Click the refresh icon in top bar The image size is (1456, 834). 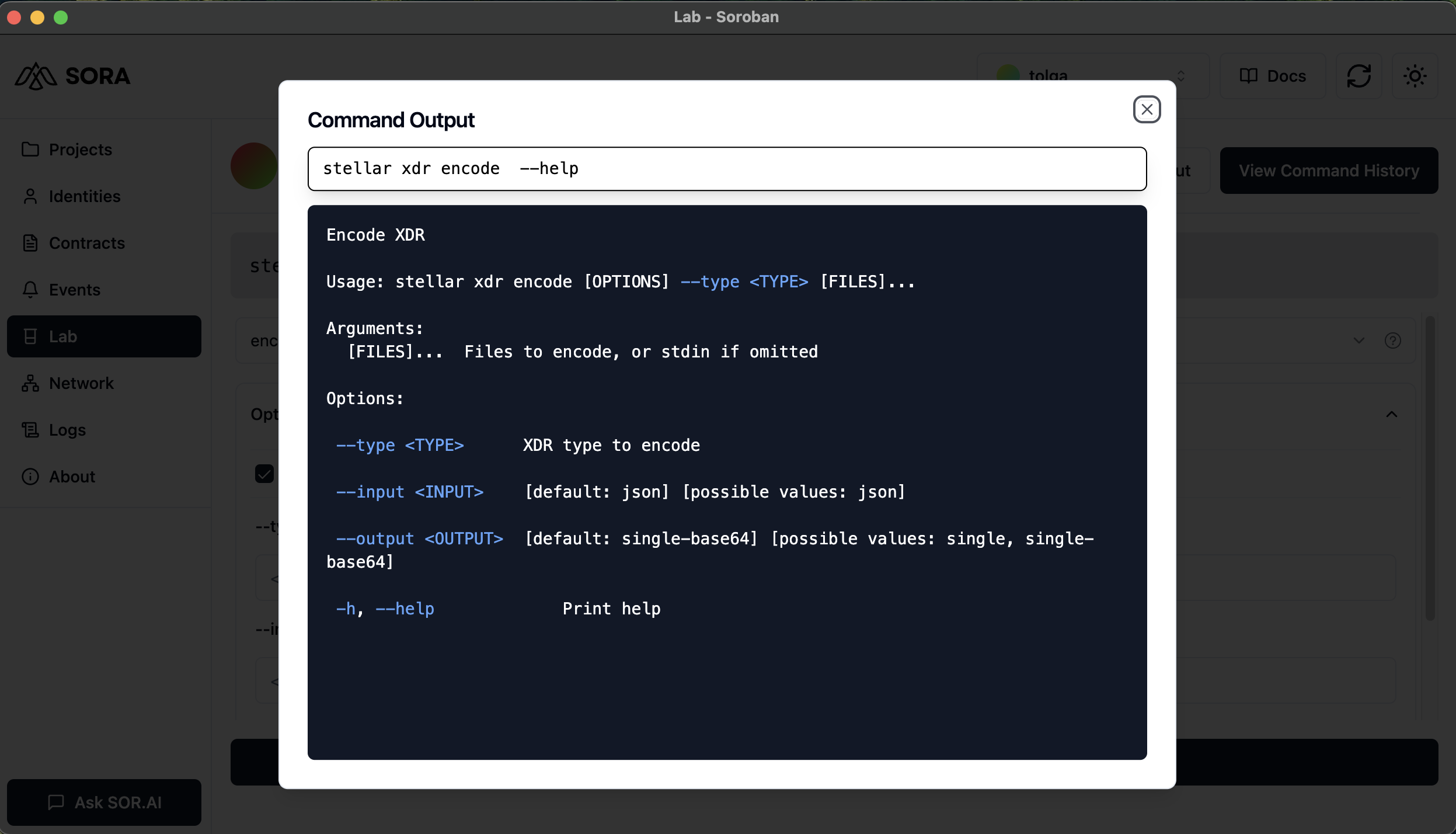1359,76
